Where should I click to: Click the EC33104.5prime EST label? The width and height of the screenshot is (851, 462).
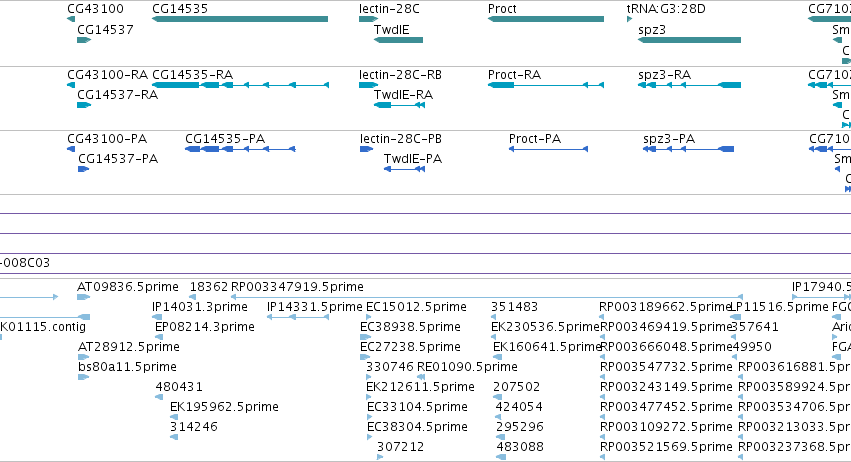[x=417, y=407]
